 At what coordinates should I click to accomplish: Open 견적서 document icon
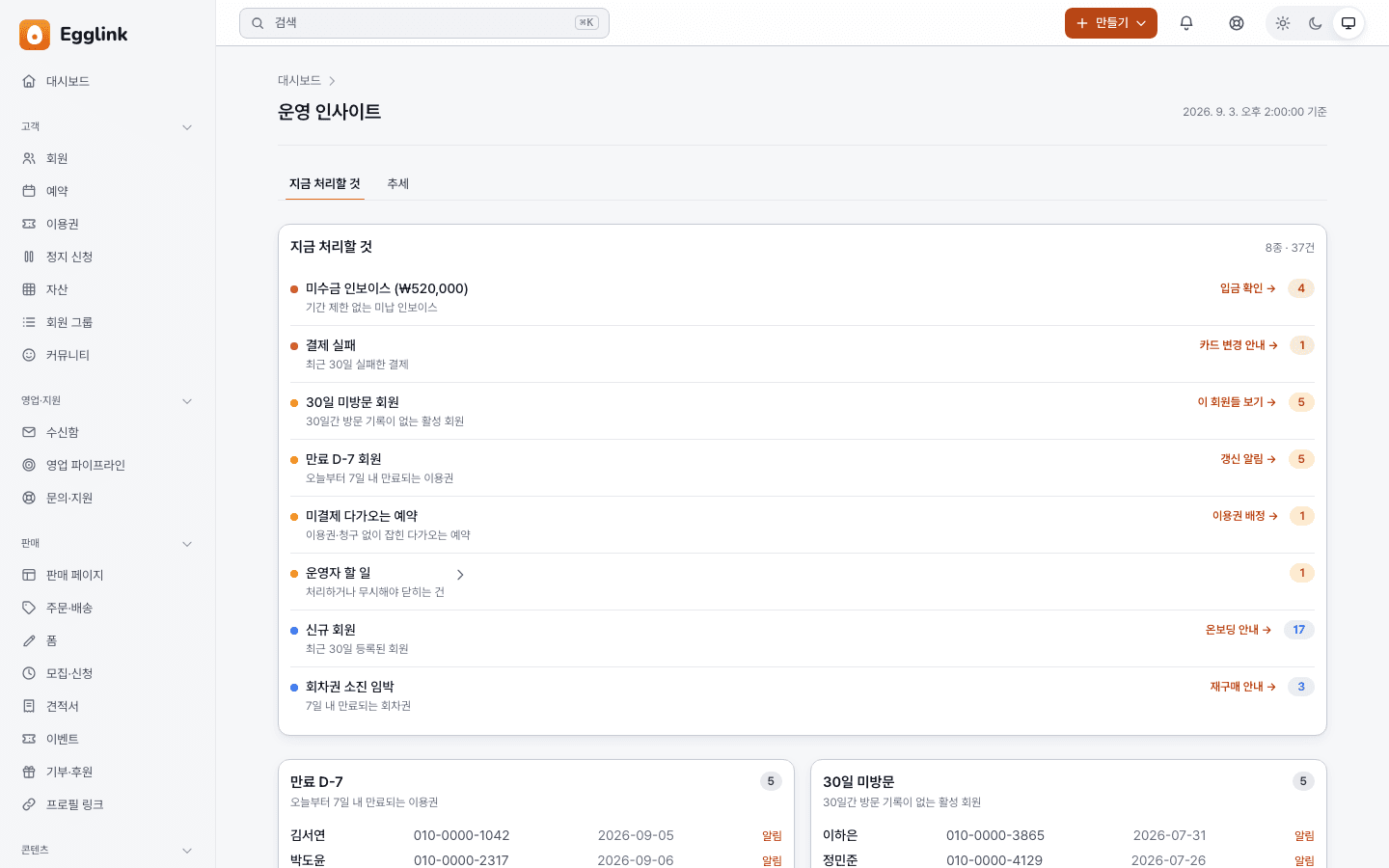(29, 706)
